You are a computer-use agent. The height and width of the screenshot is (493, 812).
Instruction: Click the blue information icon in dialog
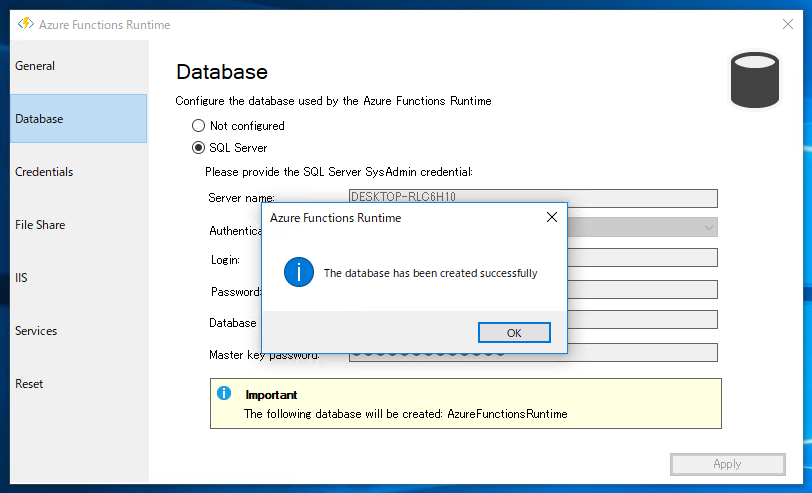(299, 272)
